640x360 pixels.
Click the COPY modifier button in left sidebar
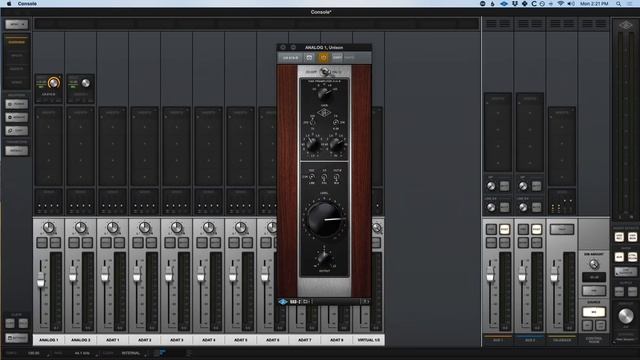(17, 131)
